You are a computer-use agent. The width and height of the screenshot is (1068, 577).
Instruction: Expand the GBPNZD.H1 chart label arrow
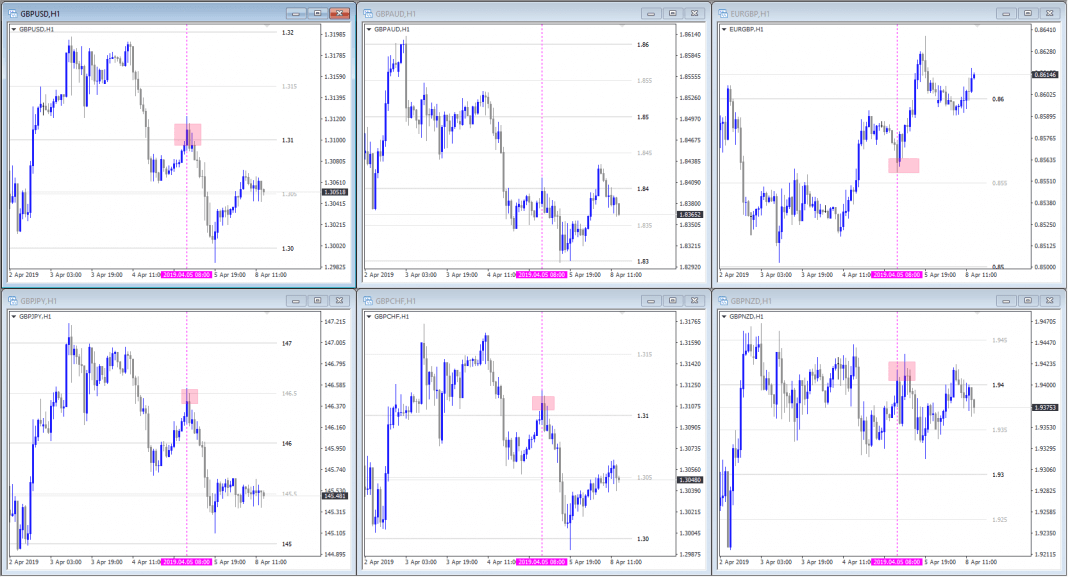pyautogui.click(x=723, y=317)
